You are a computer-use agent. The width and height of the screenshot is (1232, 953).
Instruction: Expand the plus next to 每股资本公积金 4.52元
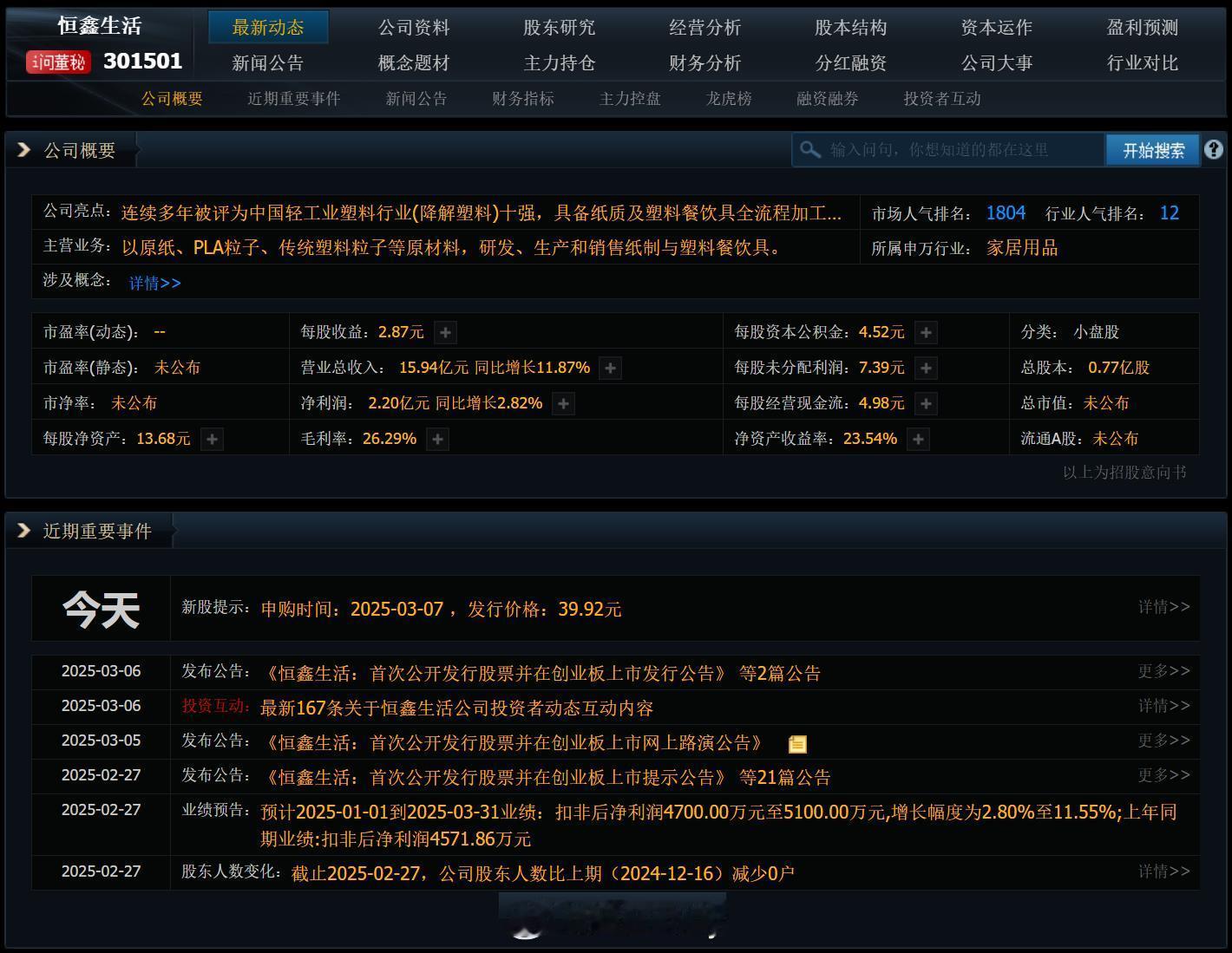pos(926,332)
